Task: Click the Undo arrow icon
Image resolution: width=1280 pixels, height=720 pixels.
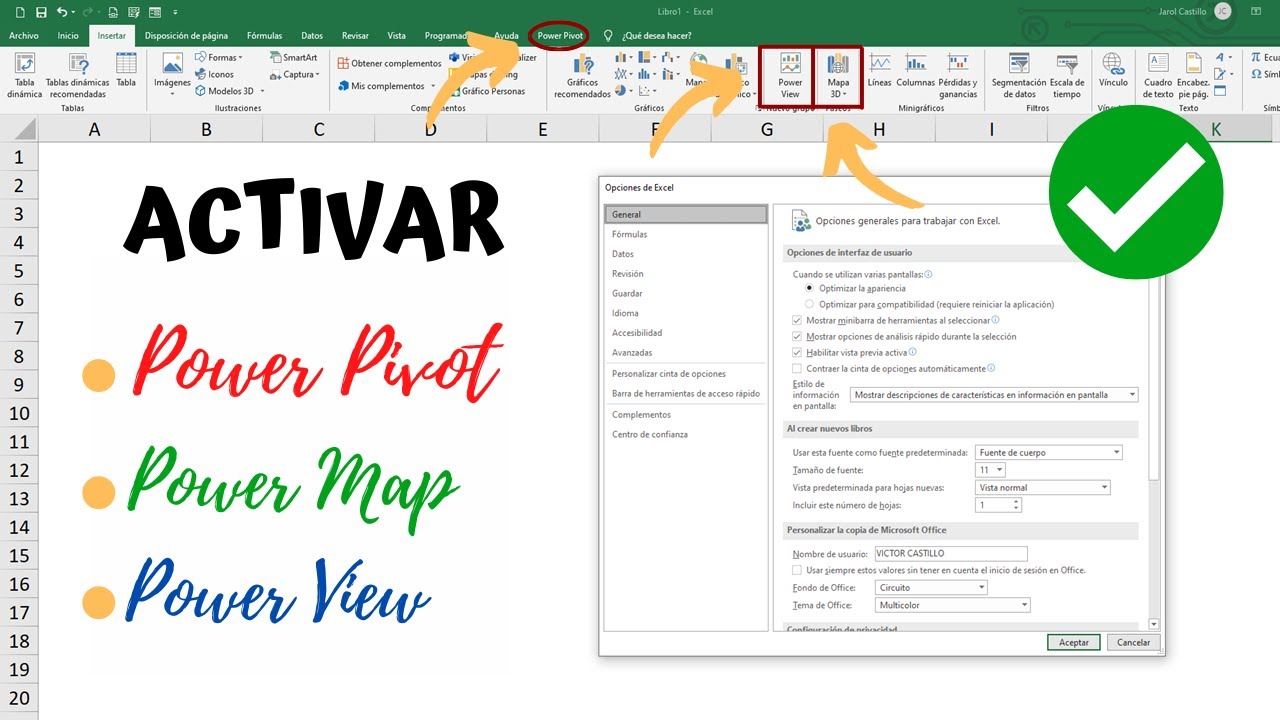Action: coord(64,13)
